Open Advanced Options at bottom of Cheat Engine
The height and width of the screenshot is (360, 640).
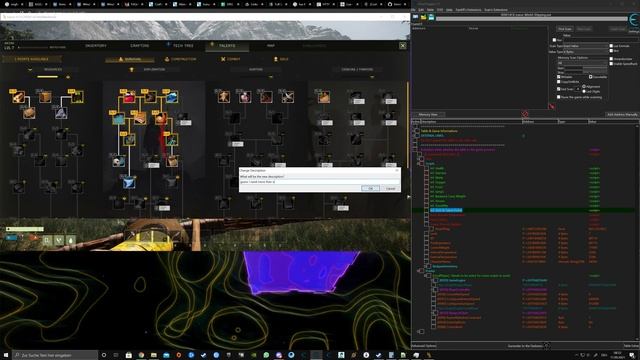424,346
